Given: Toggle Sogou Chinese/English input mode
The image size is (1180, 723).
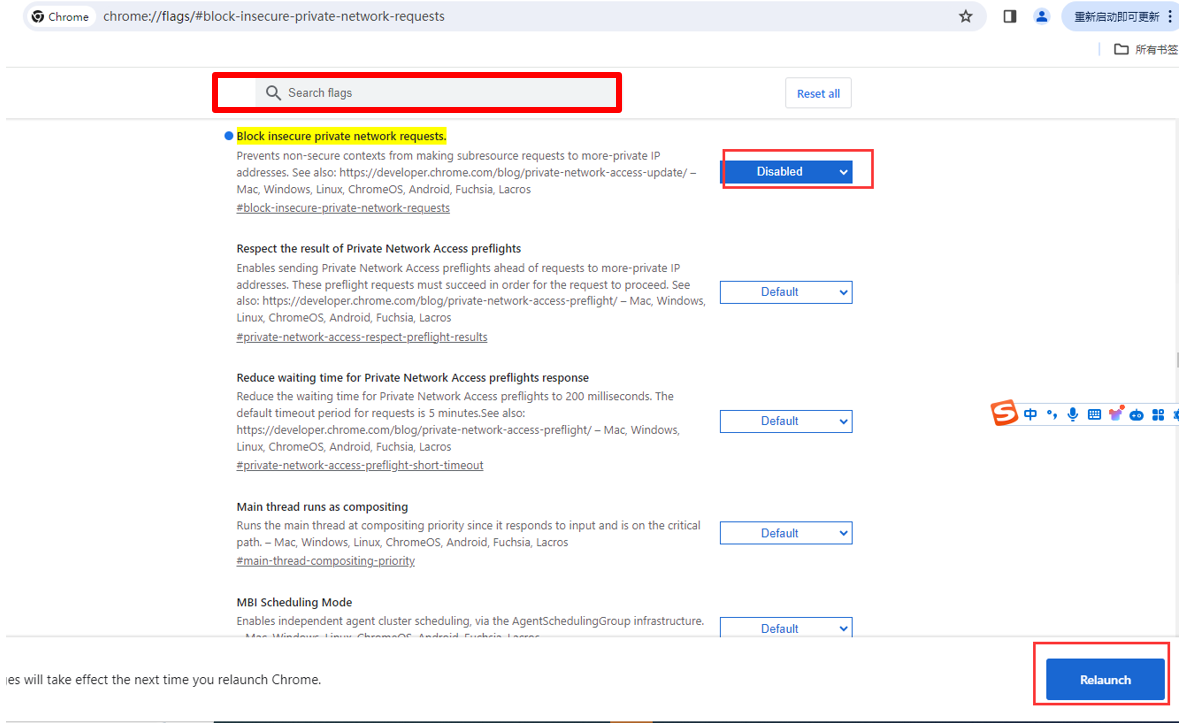Looking at the screenshot, I should (x=1030, y=414).
